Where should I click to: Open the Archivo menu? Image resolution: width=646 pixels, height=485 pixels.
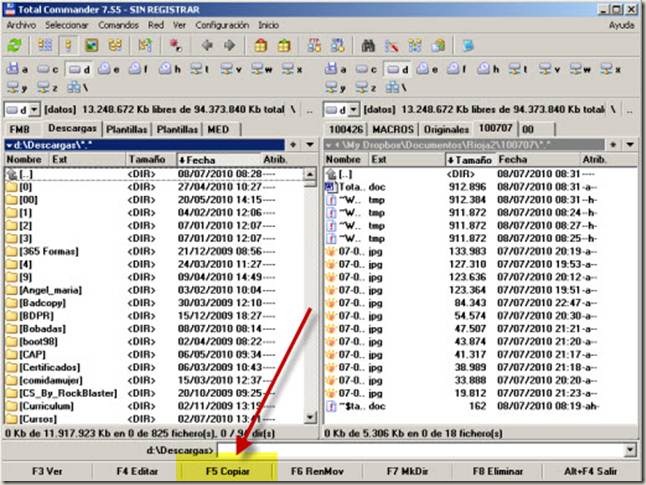point(21,25)
